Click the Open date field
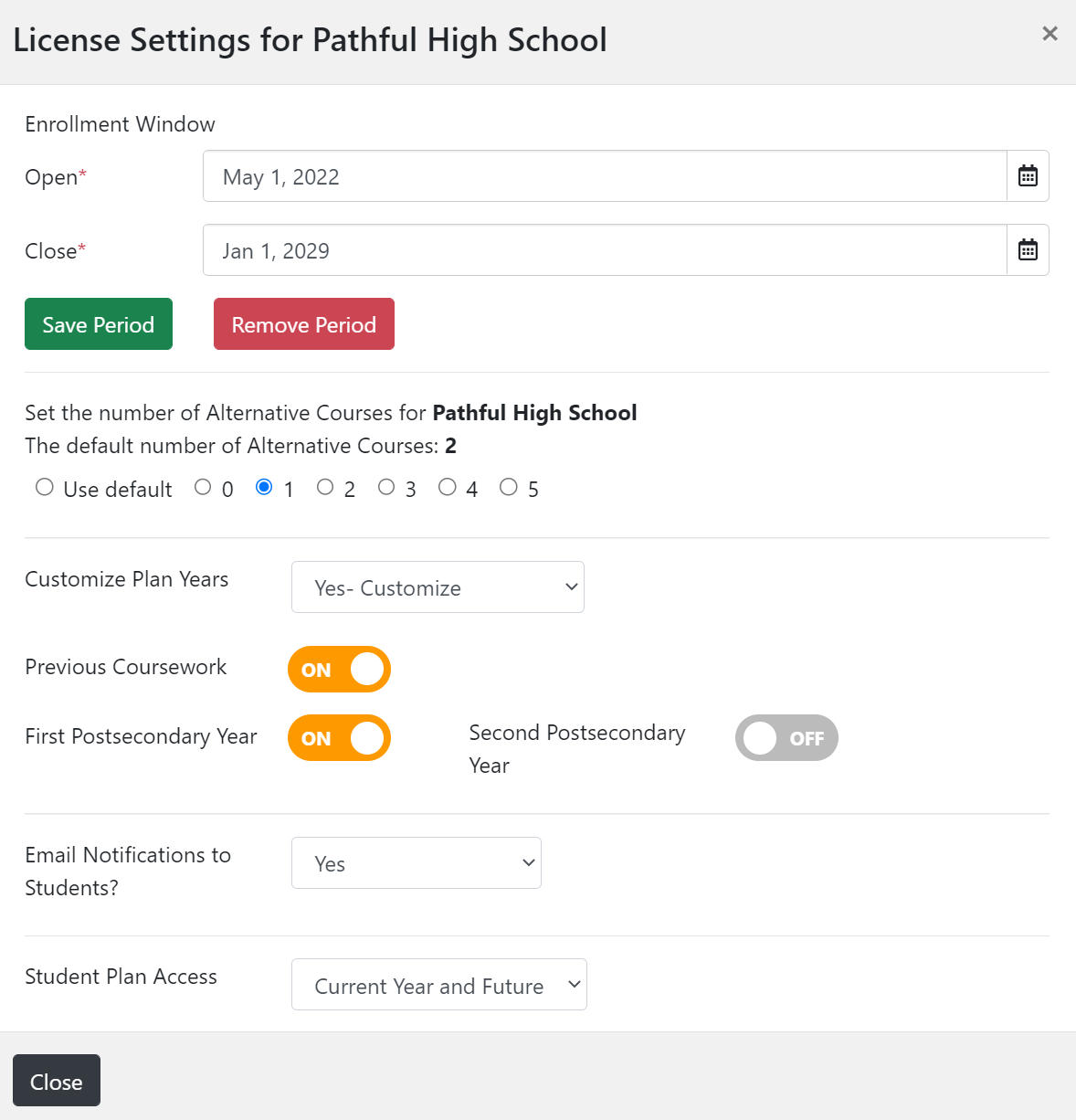1076x1120 pixels. [x=605, y=176]
